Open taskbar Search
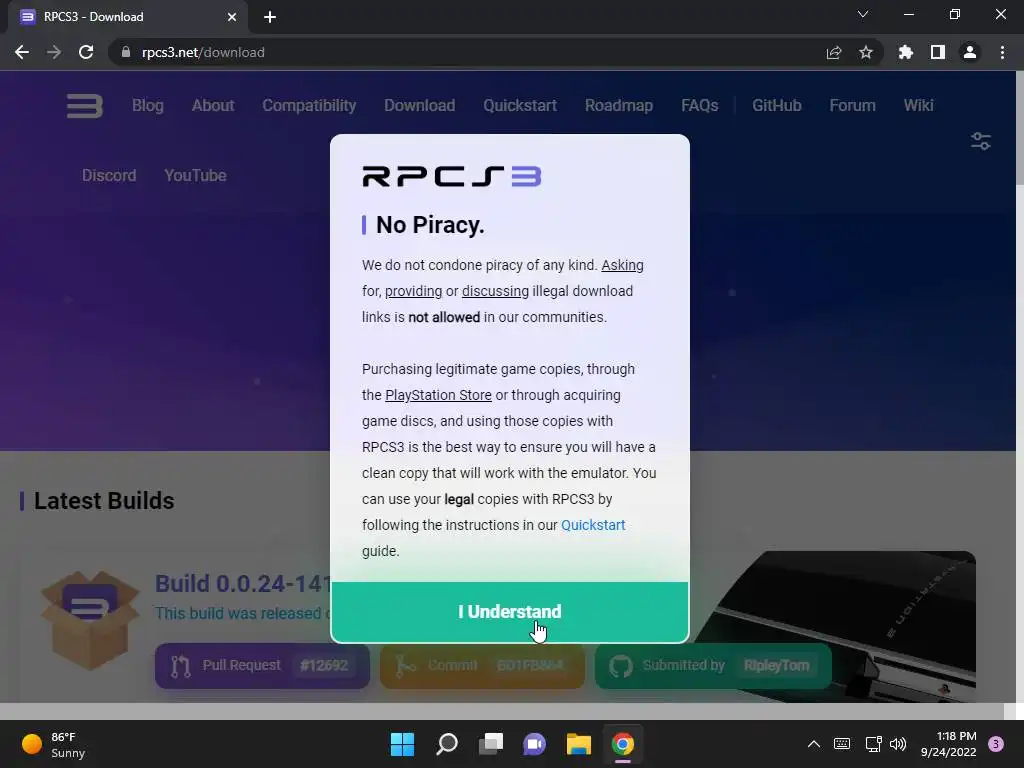The image size is (1024, 768). [447, 744]
